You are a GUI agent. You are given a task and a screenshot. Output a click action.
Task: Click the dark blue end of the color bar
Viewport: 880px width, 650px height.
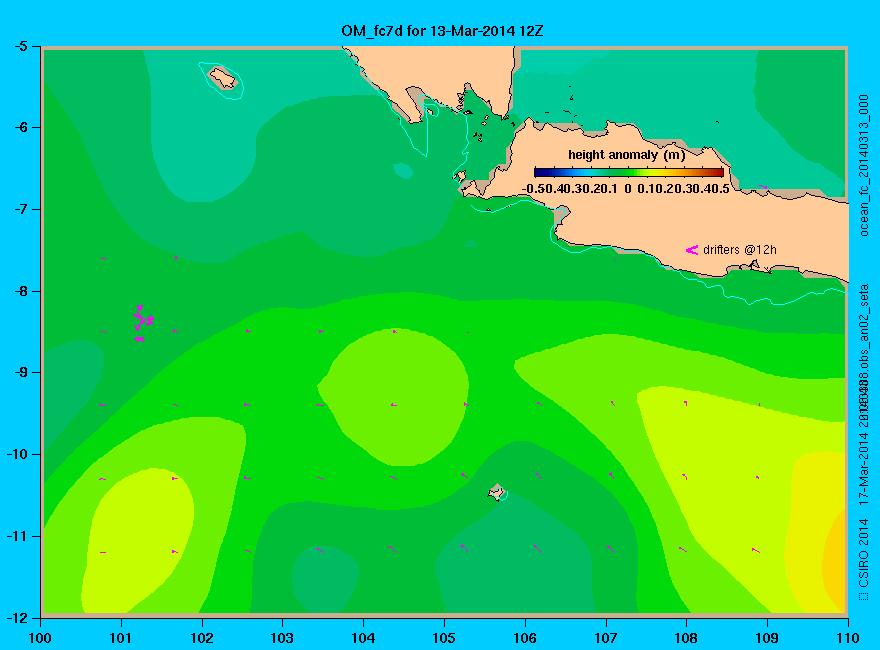tap(540, 172)
